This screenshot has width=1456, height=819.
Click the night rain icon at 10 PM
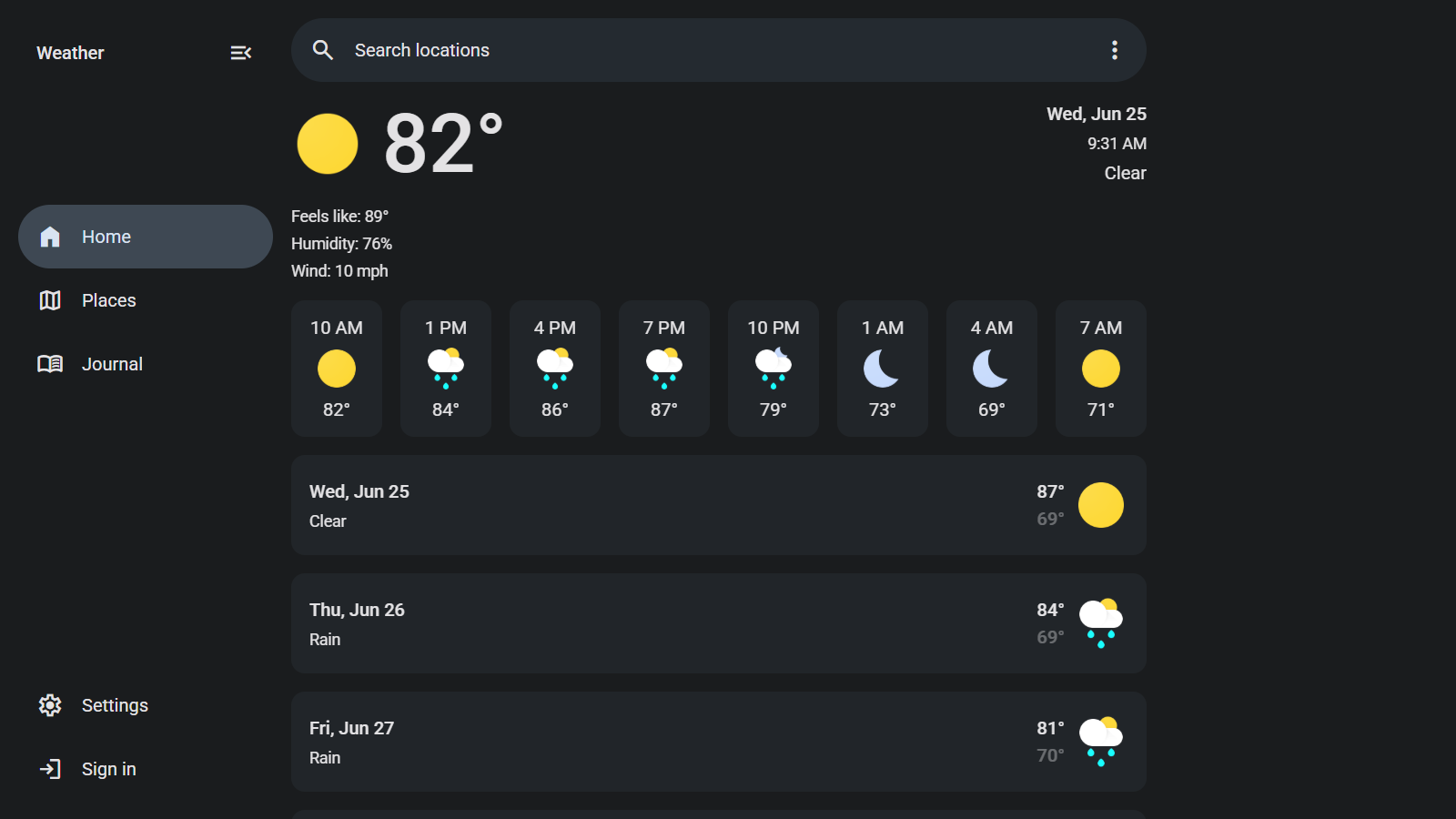[773, 369]
